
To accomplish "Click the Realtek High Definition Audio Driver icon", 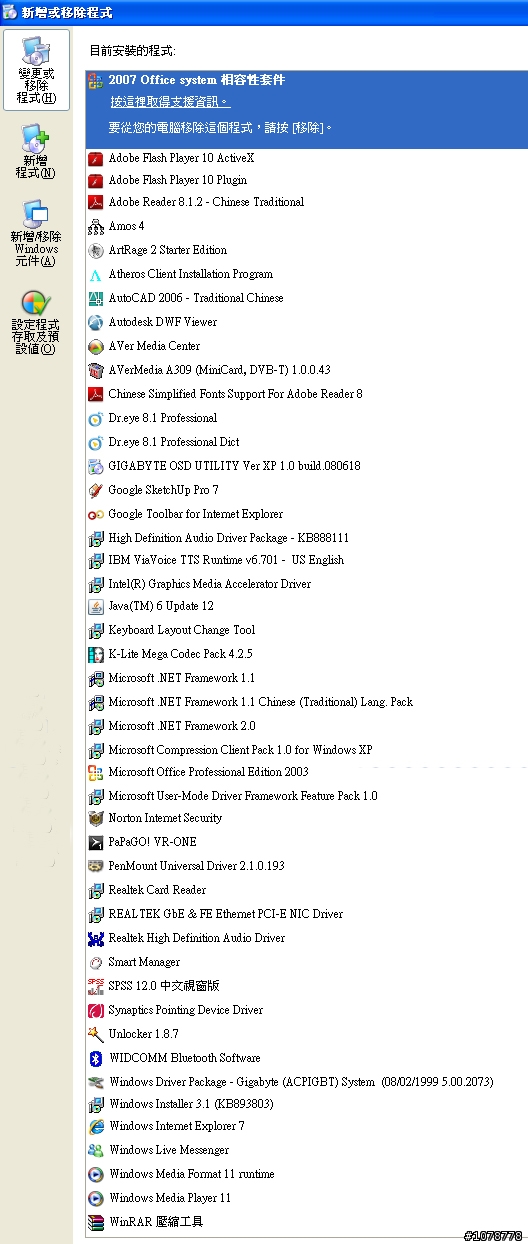I will pyautogui.click(x=96, y=938).
